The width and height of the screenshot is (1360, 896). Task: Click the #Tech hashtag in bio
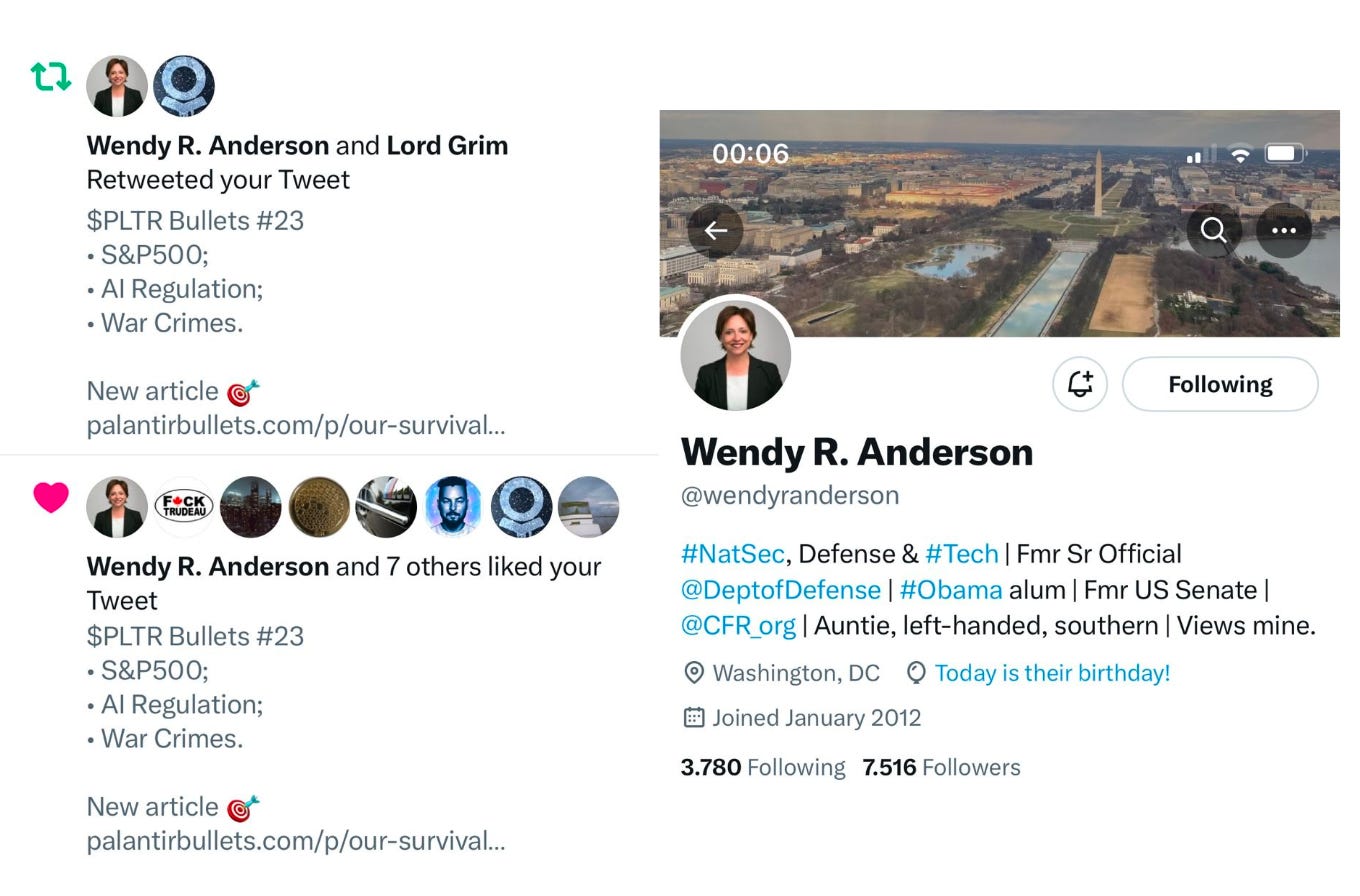pyautogui.click(x=962, y=554)
